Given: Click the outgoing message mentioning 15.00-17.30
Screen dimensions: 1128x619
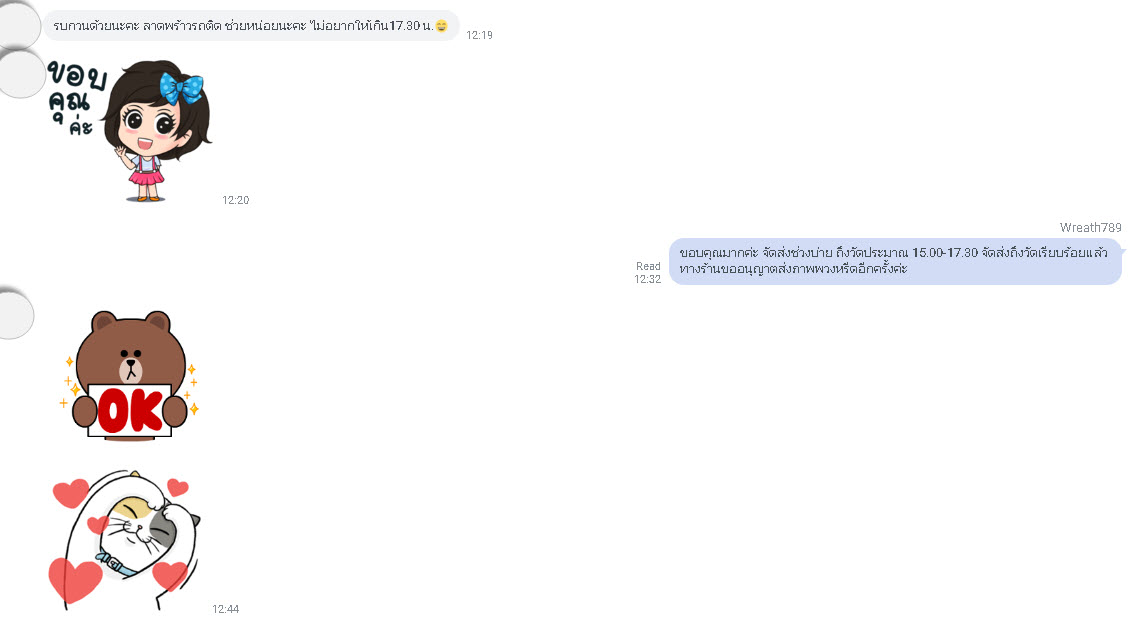Looking at the screenshot, I should click(895, 261).
